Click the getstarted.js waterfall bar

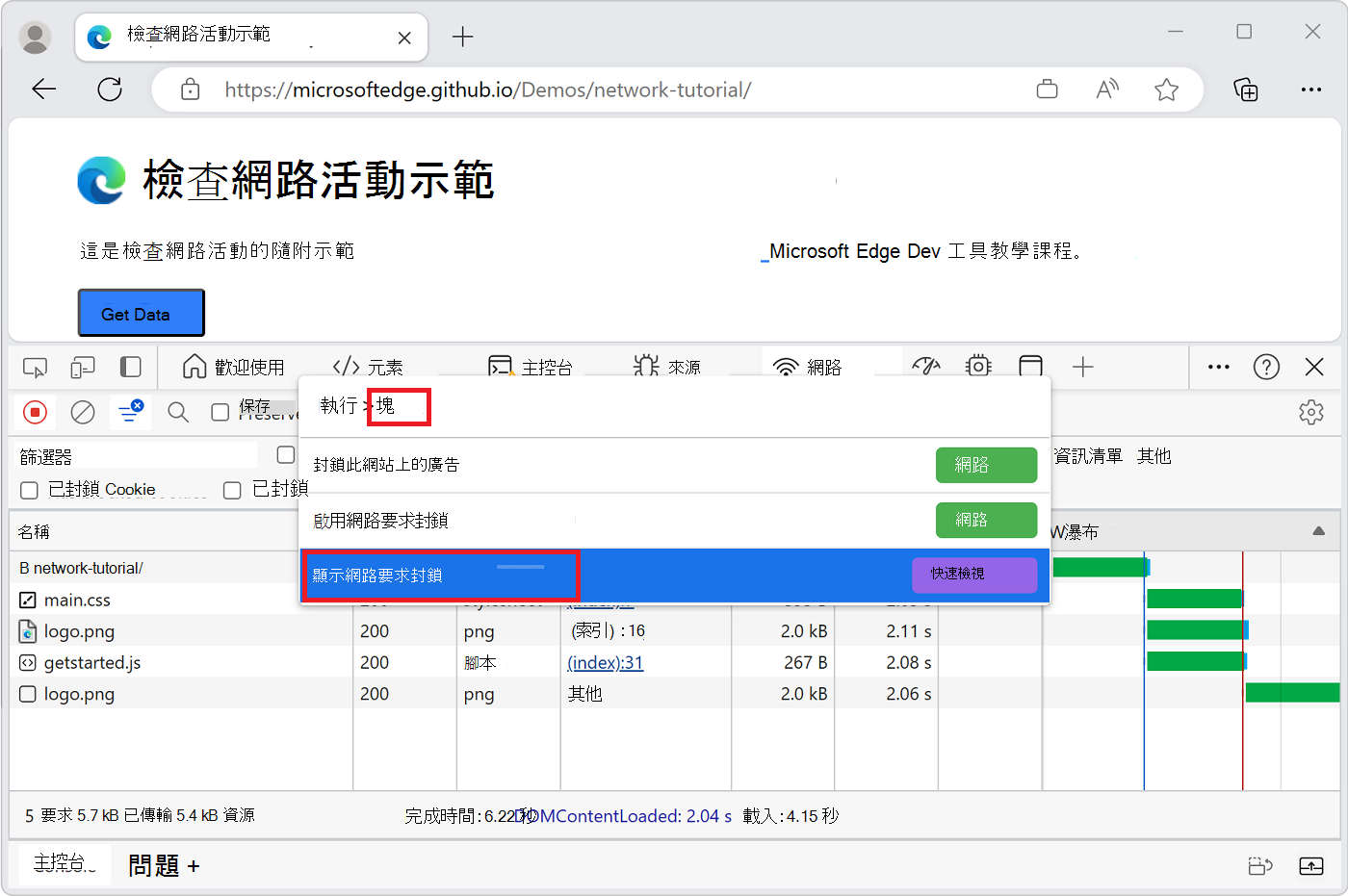click(x=1197, y=661)
